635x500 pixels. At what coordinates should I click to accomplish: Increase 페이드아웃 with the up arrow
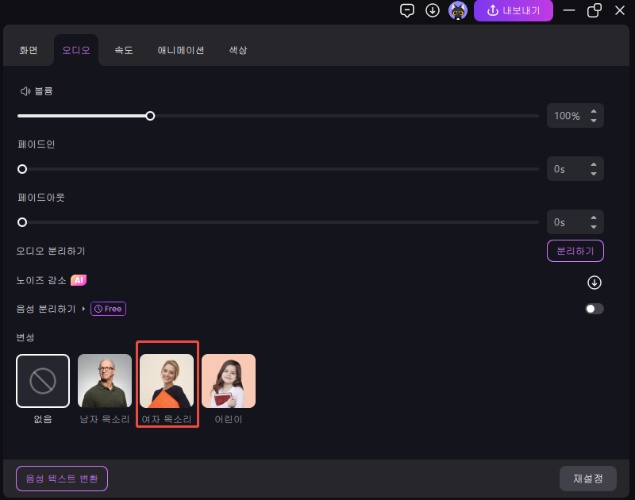coord(593,217)
